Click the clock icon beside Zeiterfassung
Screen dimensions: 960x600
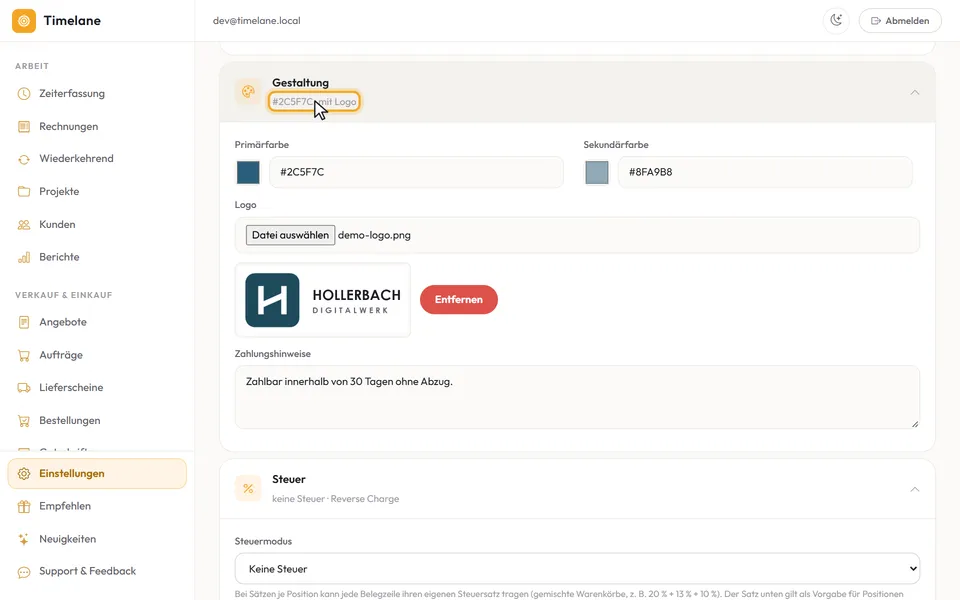pos(24,94)
